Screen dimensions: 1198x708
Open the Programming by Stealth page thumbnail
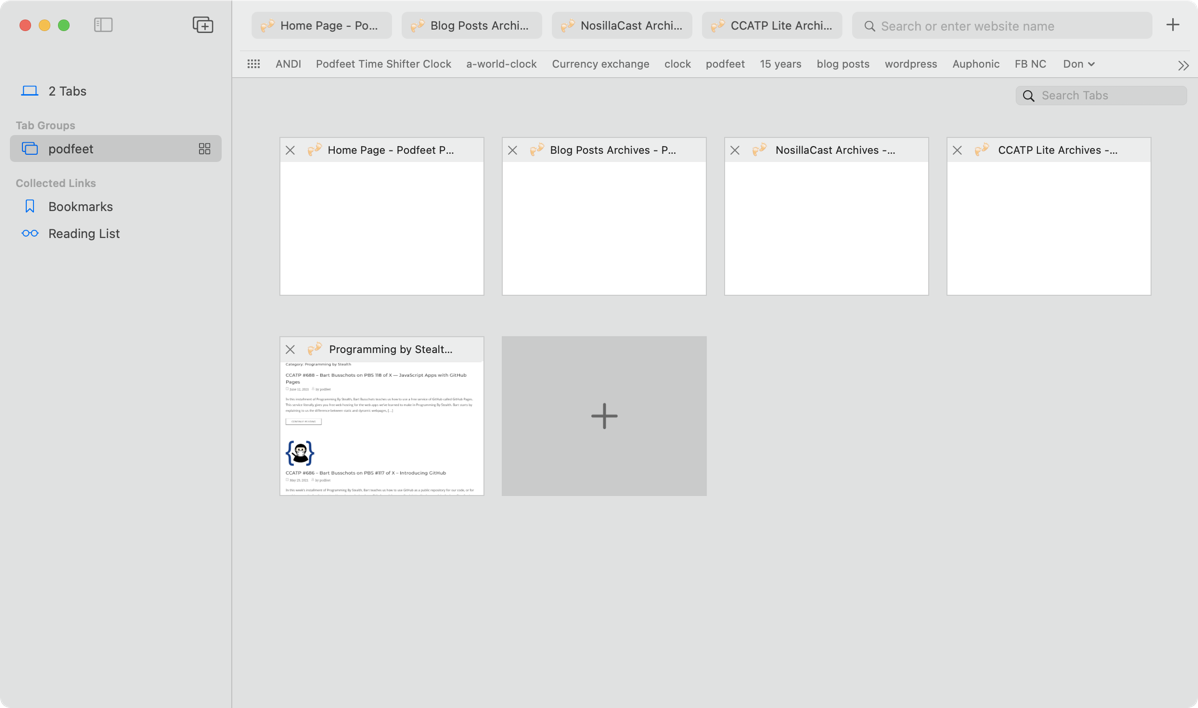pos(382,428)
